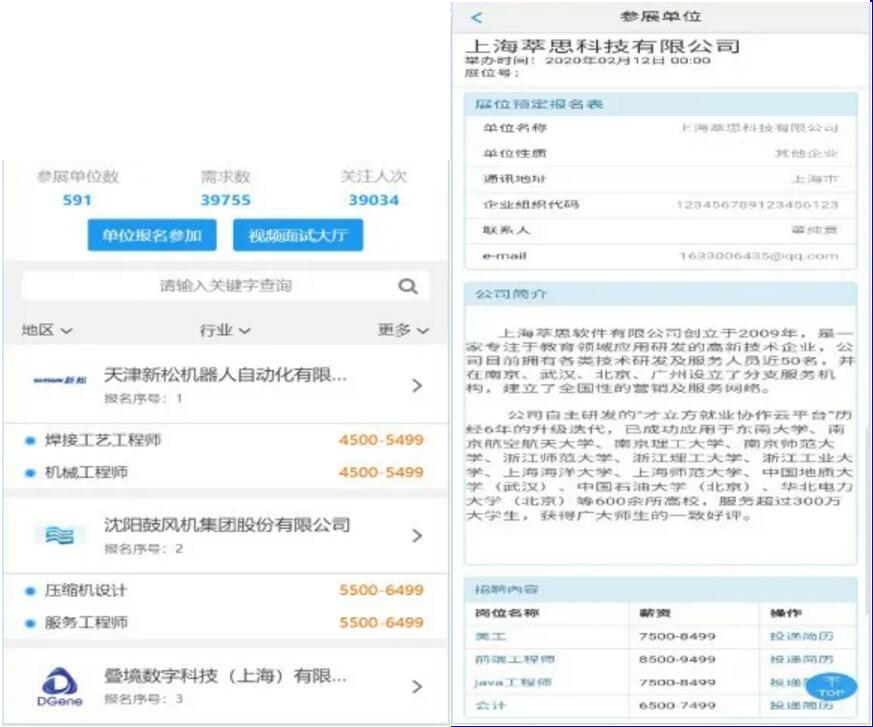The width and height of the screenshot is (873, 727).
Task: Open 叠境数字科技 details via right chevron
Action: tap(417, 686)
